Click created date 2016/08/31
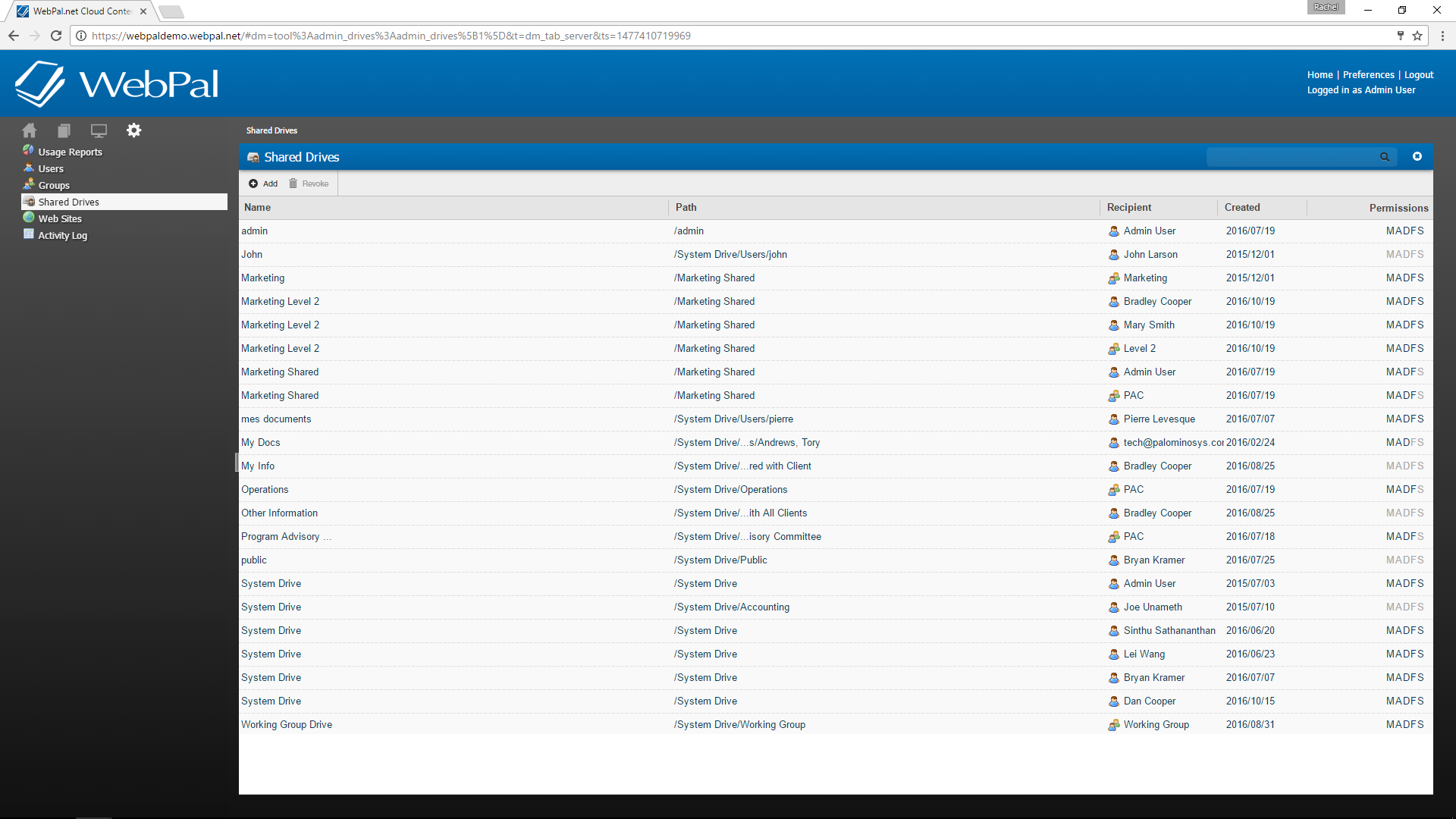Image resolution: width=1456 pixels, height=819 pixels. (1250, 725)
